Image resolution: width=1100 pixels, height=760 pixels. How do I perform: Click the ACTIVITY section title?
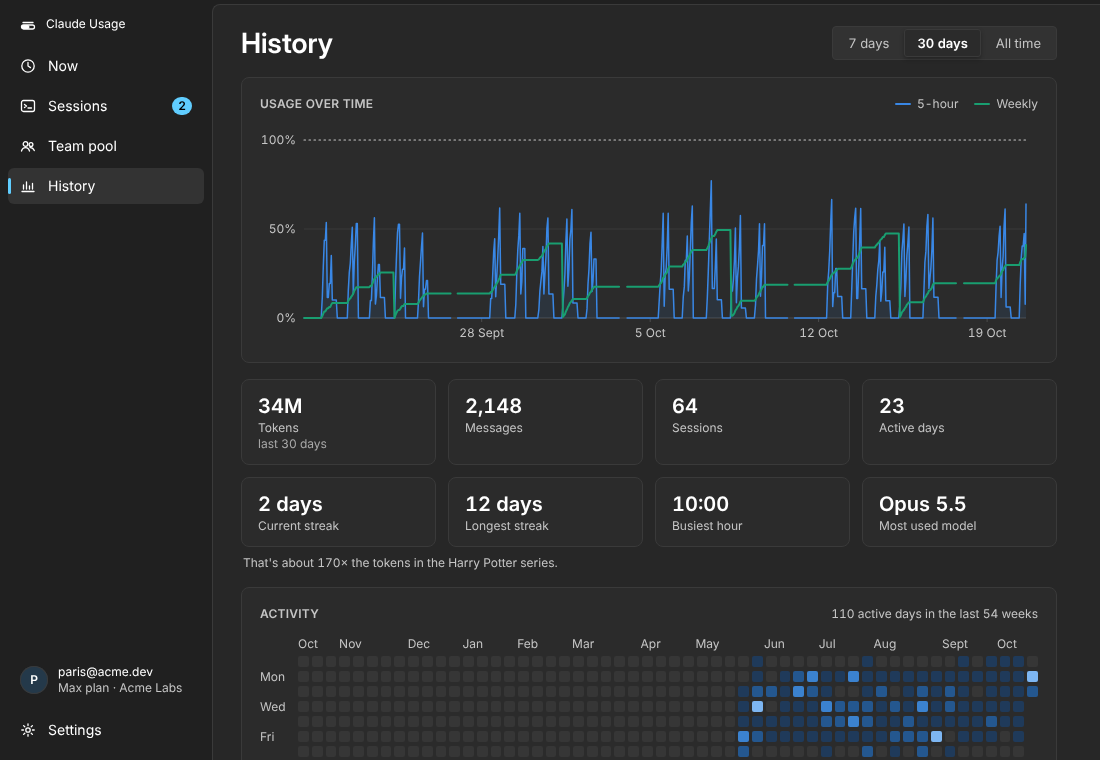289,614
